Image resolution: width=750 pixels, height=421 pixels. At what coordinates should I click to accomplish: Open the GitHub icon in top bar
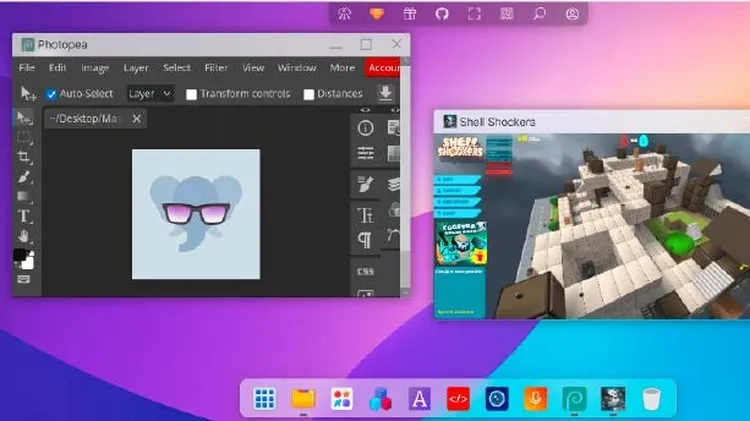(441, 14)
